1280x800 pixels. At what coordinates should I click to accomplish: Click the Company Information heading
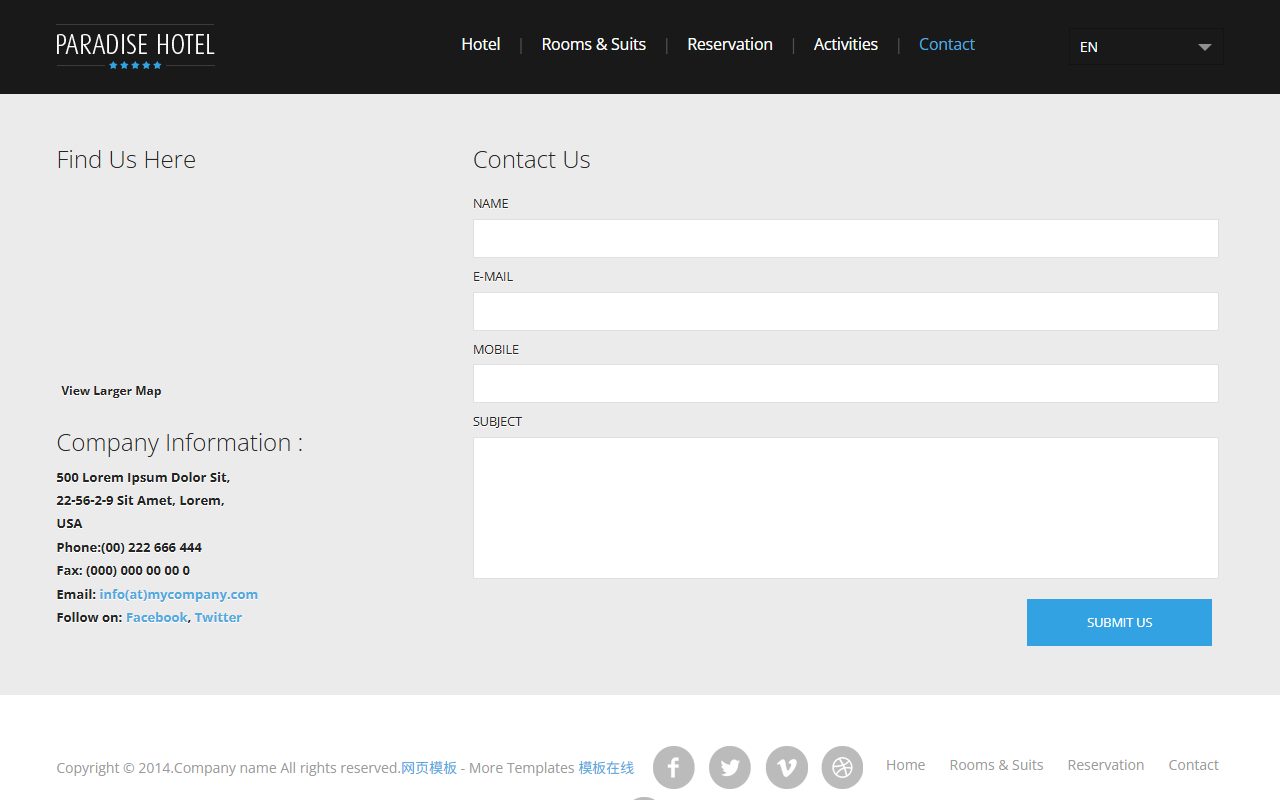180,443
